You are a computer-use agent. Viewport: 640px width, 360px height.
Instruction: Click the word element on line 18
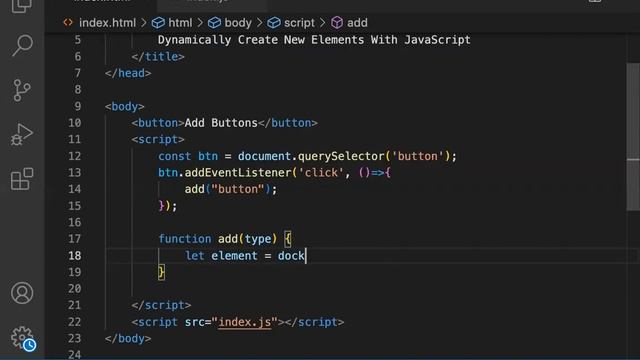(234, 256)
